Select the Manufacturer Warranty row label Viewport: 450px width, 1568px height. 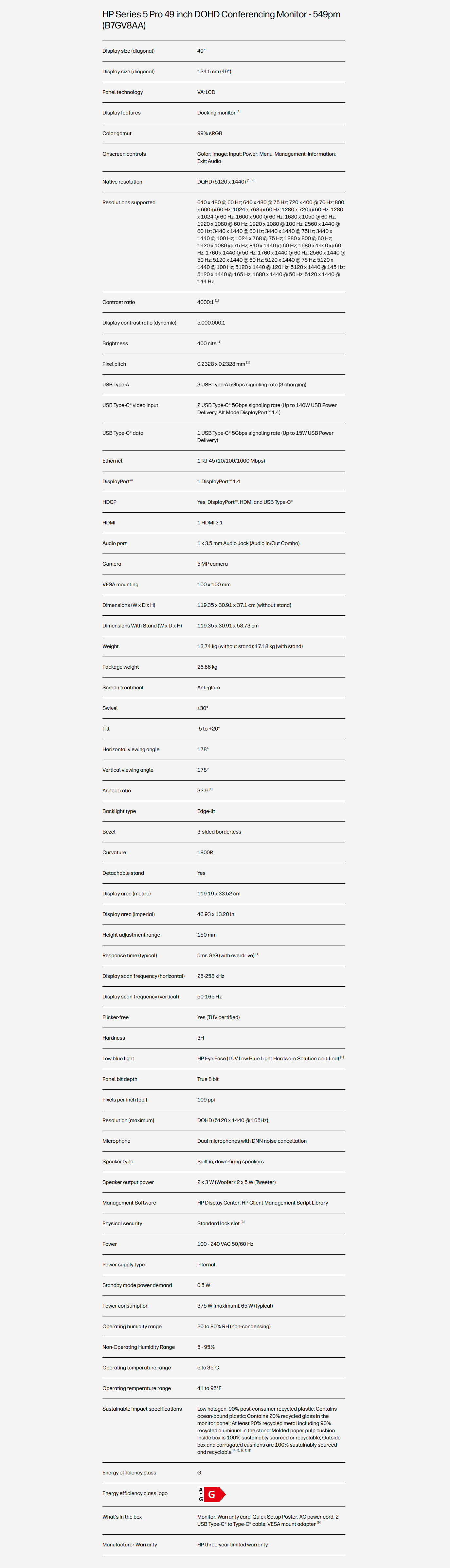pos(130,1544)
